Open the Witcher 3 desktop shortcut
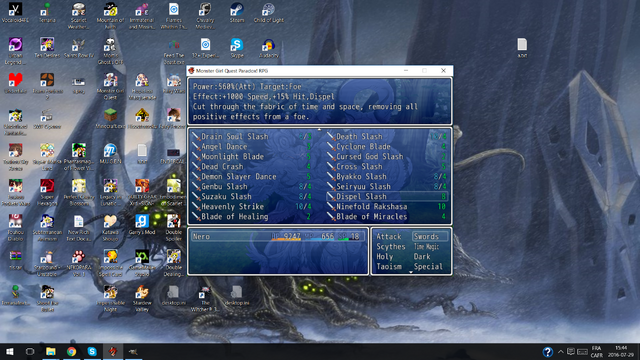The height and width of the screenshot is (360, 640). (205, 298)
